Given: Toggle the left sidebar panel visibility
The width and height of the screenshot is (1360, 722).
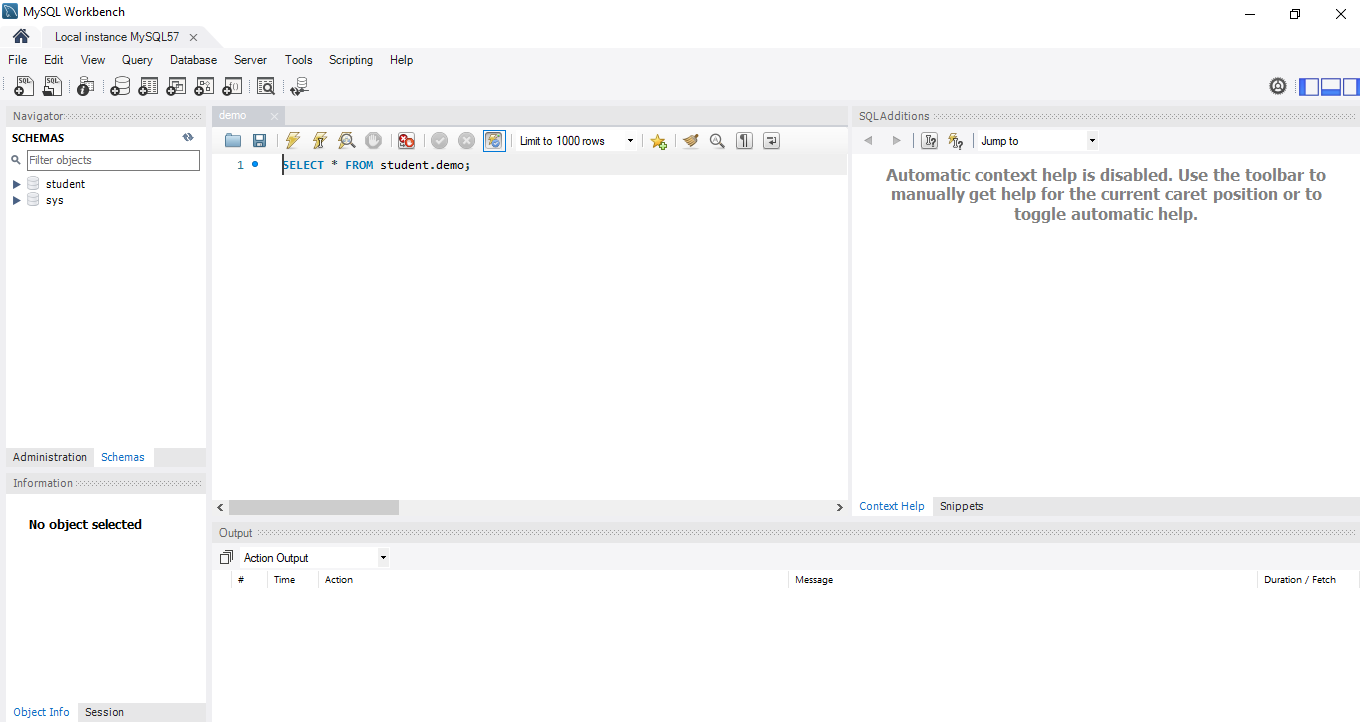Looking at the screenshot, I should click(x=1309, y=87).
